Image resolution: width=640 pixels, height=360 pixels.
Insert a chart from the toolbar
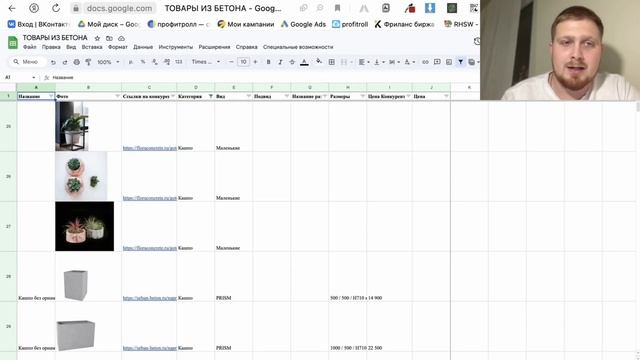[x=449, y=62]
